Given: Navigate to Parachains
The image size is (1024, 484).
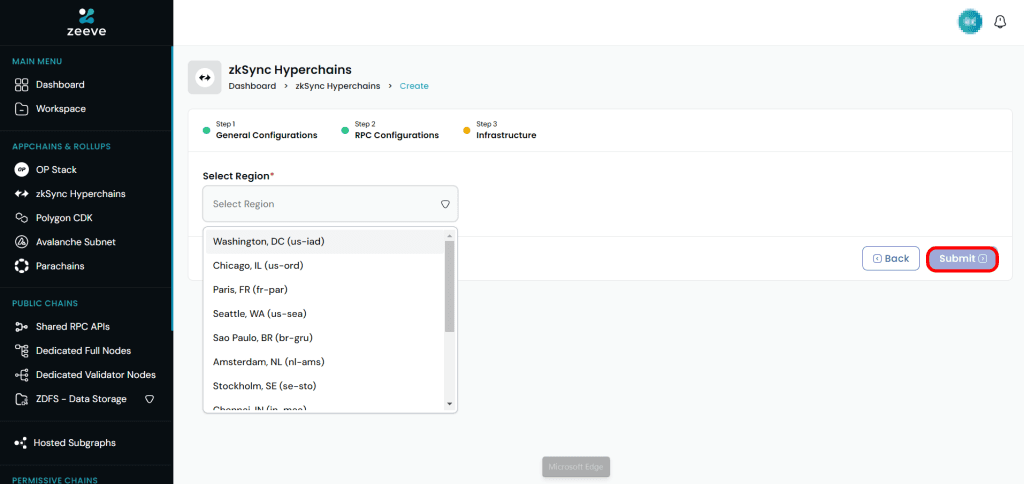Looking at the screenshot, I should (60, 266).
